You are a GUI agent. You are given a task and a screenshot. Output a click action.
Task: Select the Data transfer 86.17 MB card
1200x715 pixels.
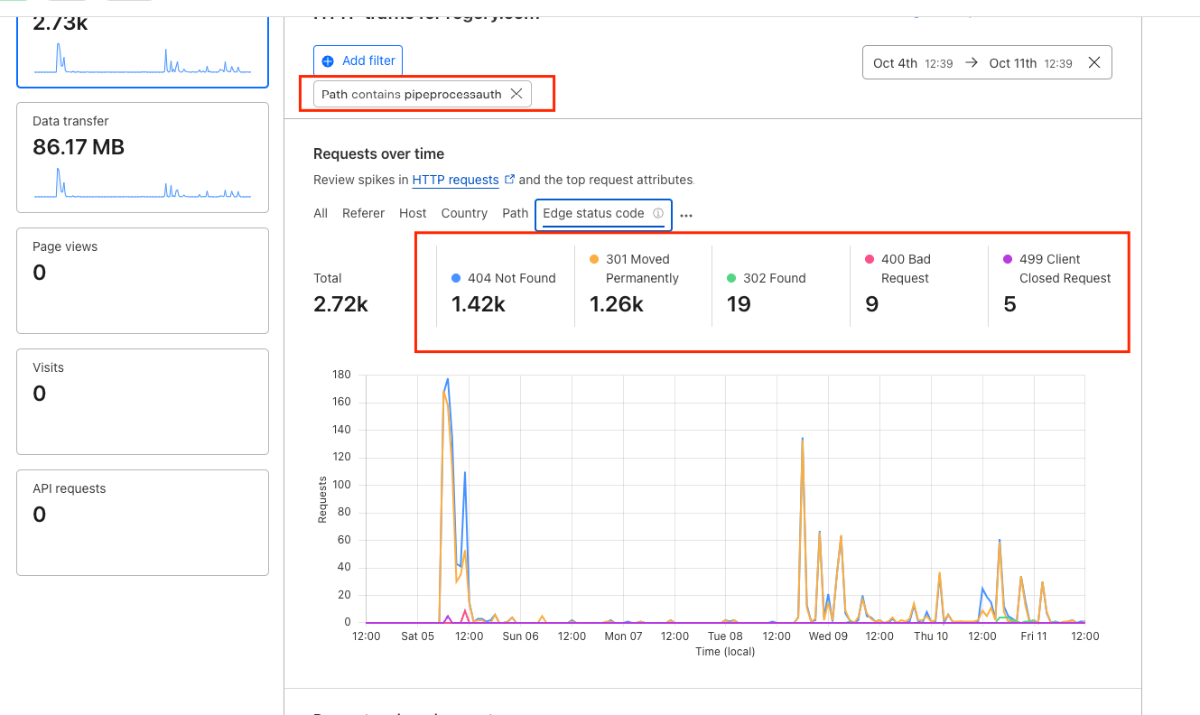(143, 157)
